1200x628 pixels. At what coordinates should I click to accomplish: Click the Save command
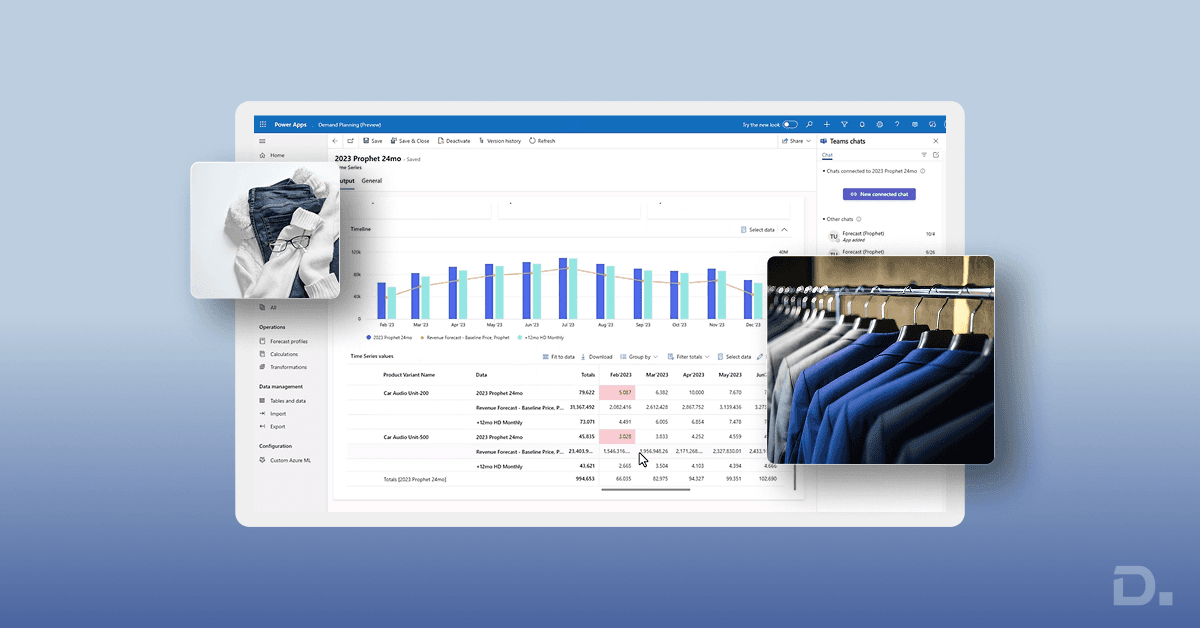pyautogui.click(x=372, y=141)
